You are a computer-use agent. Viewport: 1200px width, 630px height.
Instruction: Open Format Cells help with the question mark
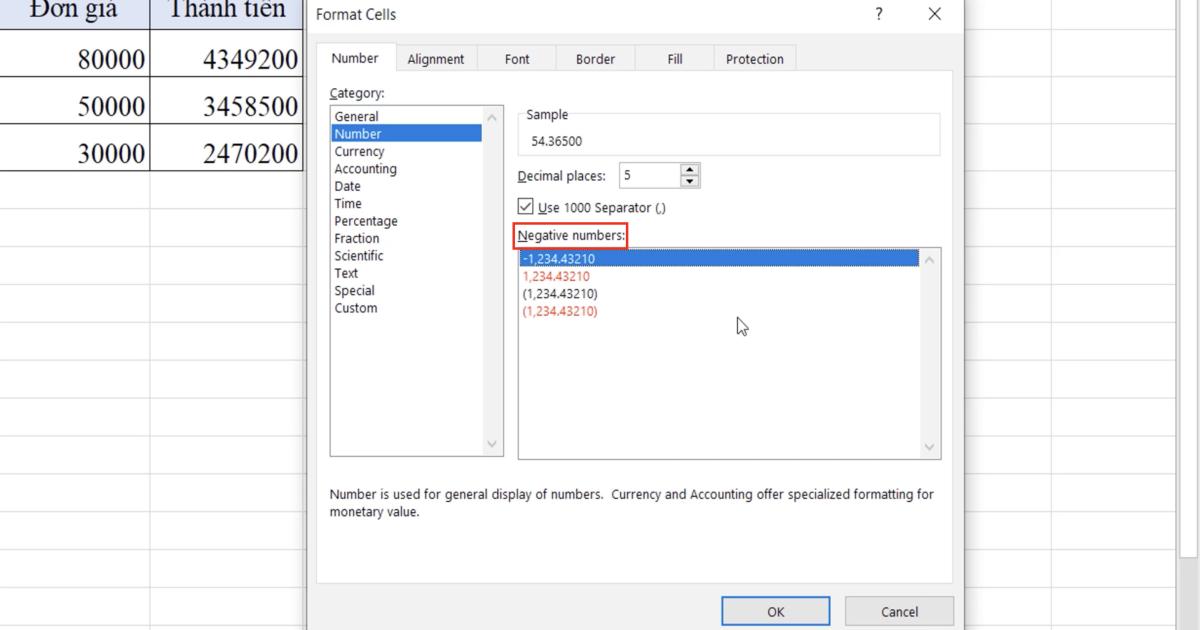(878, 14)
